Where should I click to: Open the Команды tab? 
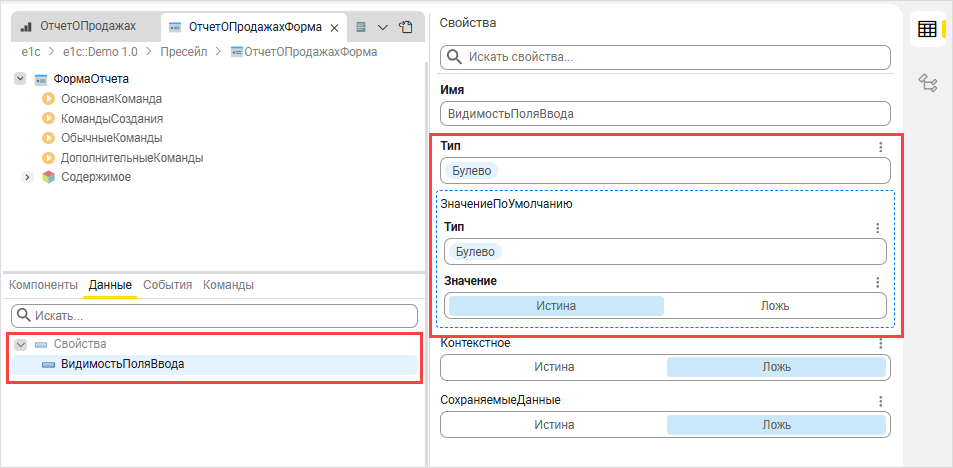229,285
